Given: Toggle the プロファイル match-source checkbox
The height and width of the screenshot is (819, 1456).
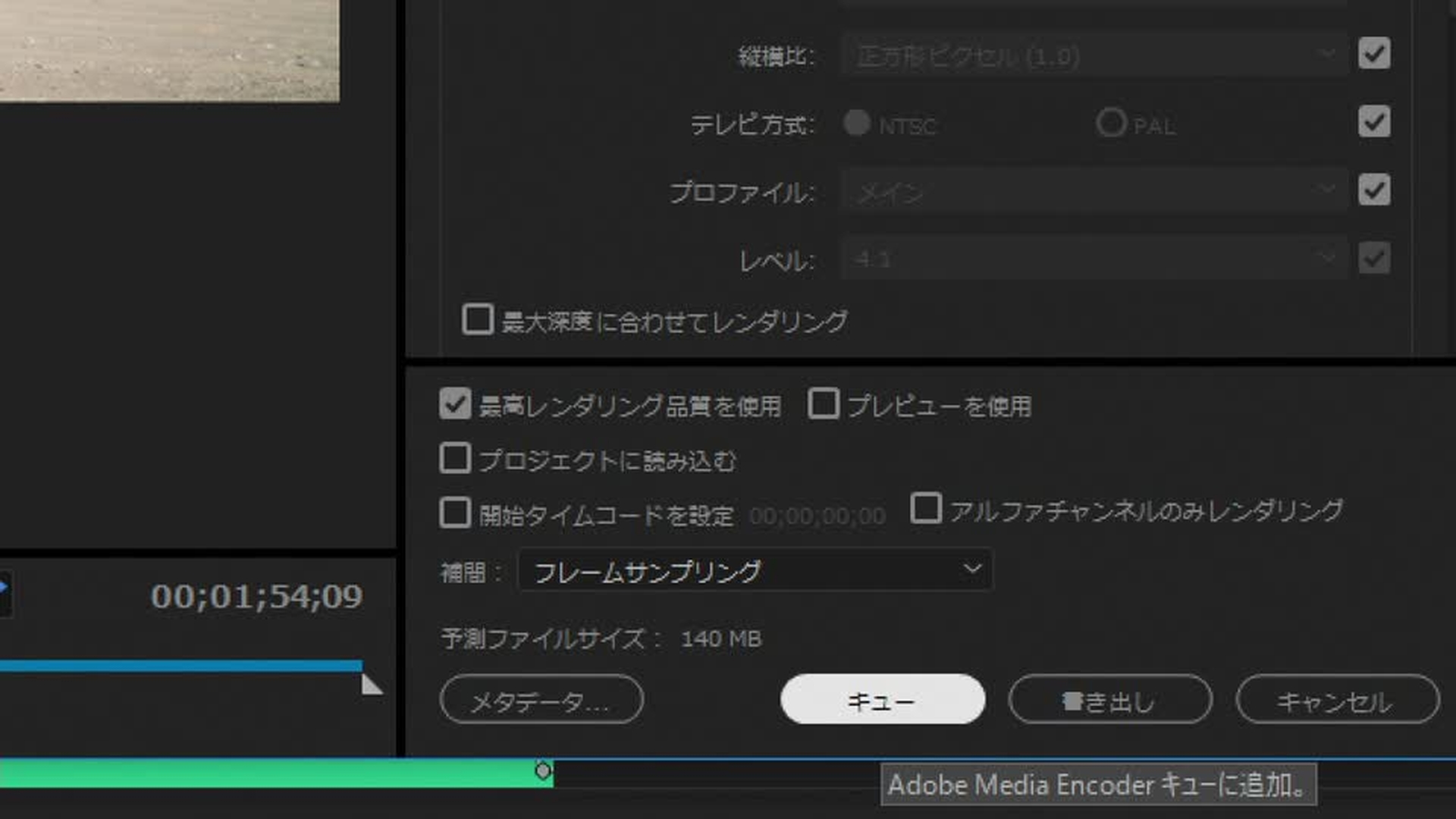Looking at the screenshot, I should coord(1374,190).
